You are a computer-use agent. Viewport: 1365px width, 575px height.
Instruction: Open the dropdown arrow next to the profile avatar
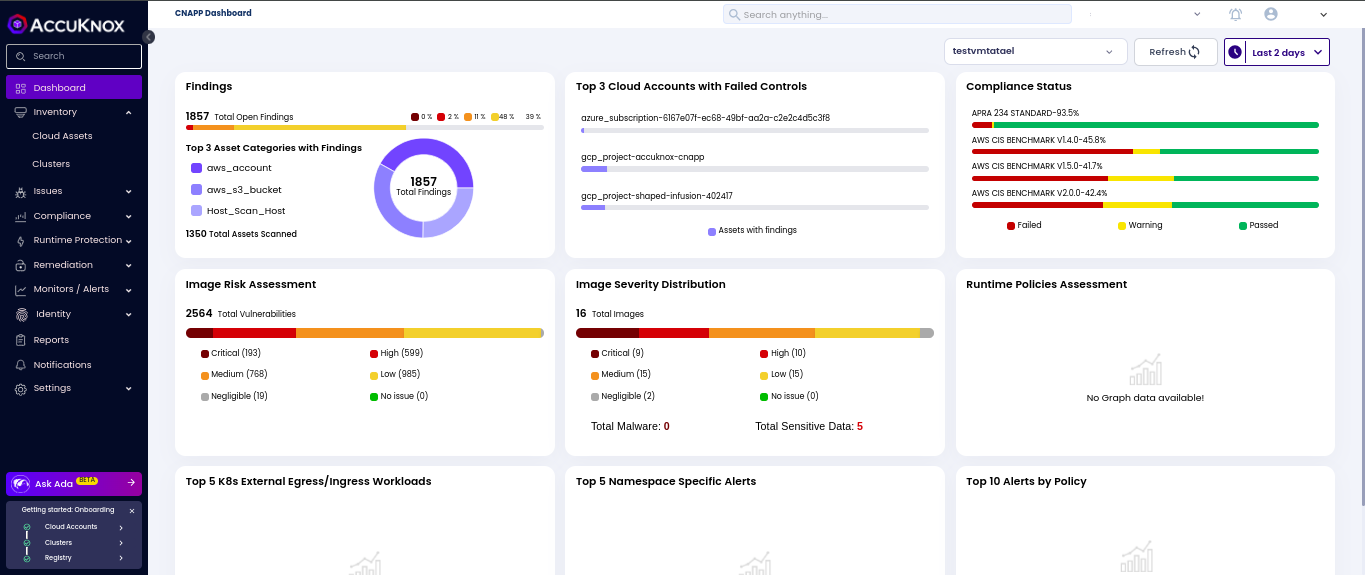coord(1324,15)
